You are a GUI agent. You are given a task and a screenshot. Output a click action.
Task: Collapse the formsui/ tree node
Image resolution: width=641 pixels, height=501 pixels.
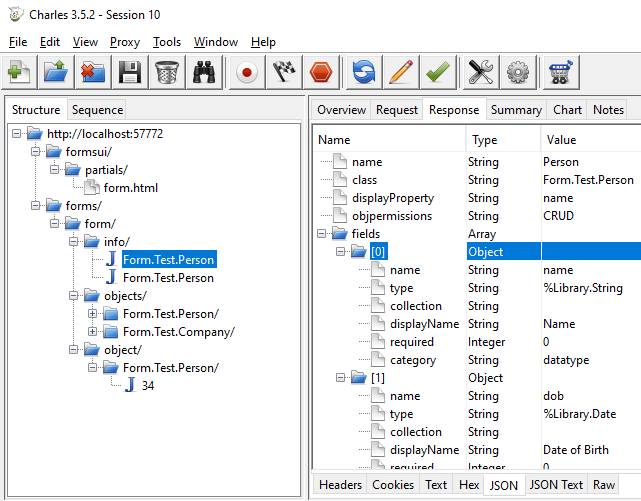click(x=36, y=152)
